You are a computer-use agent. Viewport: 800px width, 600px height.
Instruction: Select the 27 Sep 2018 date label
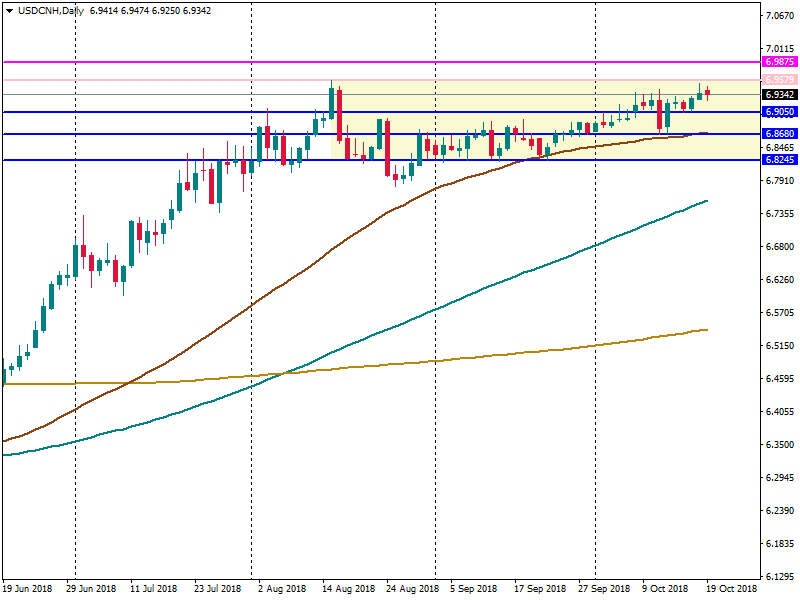point(606,589)
